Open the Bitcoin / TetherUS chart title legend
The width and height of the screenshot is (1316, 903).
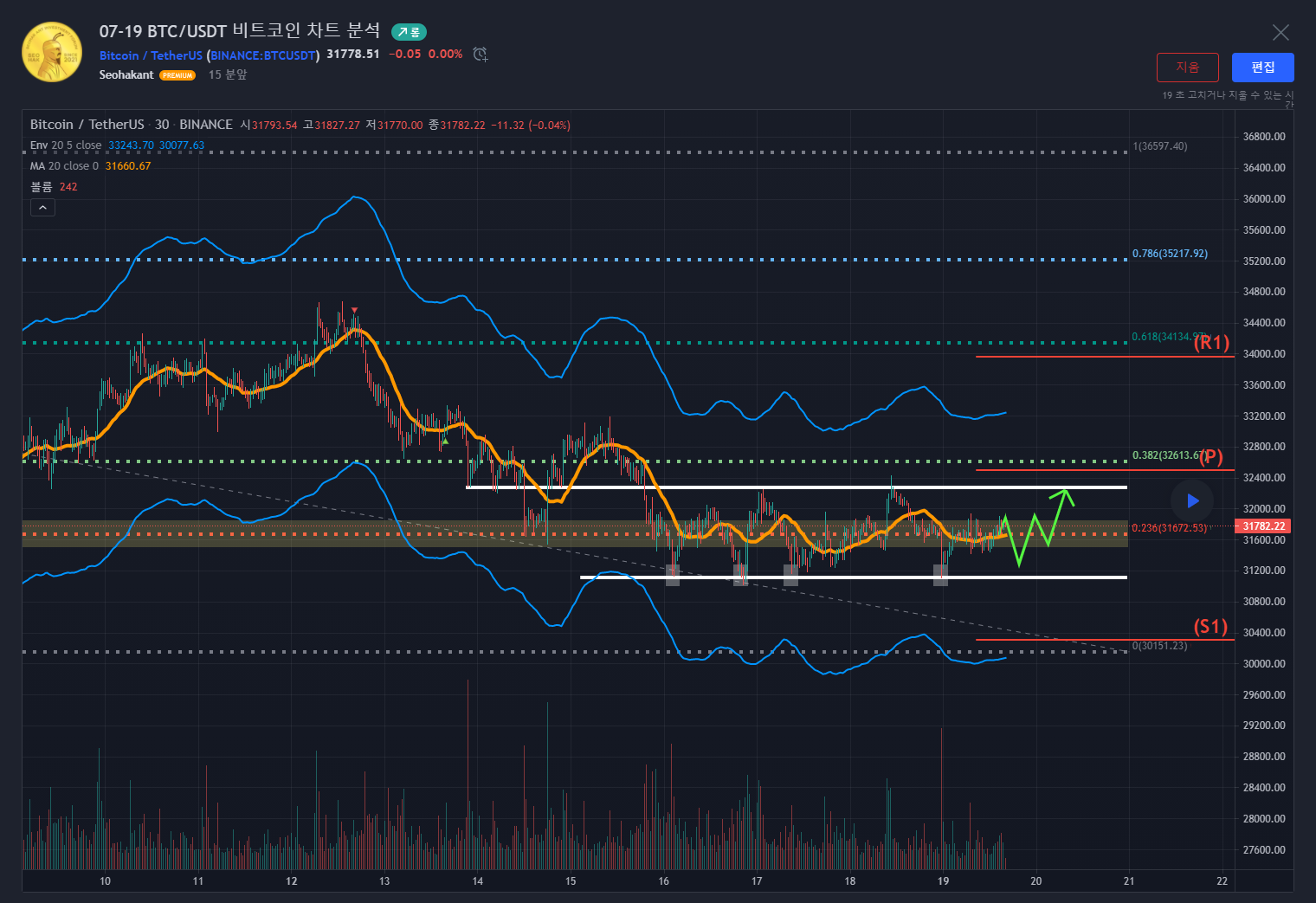[x=87, y=125]
